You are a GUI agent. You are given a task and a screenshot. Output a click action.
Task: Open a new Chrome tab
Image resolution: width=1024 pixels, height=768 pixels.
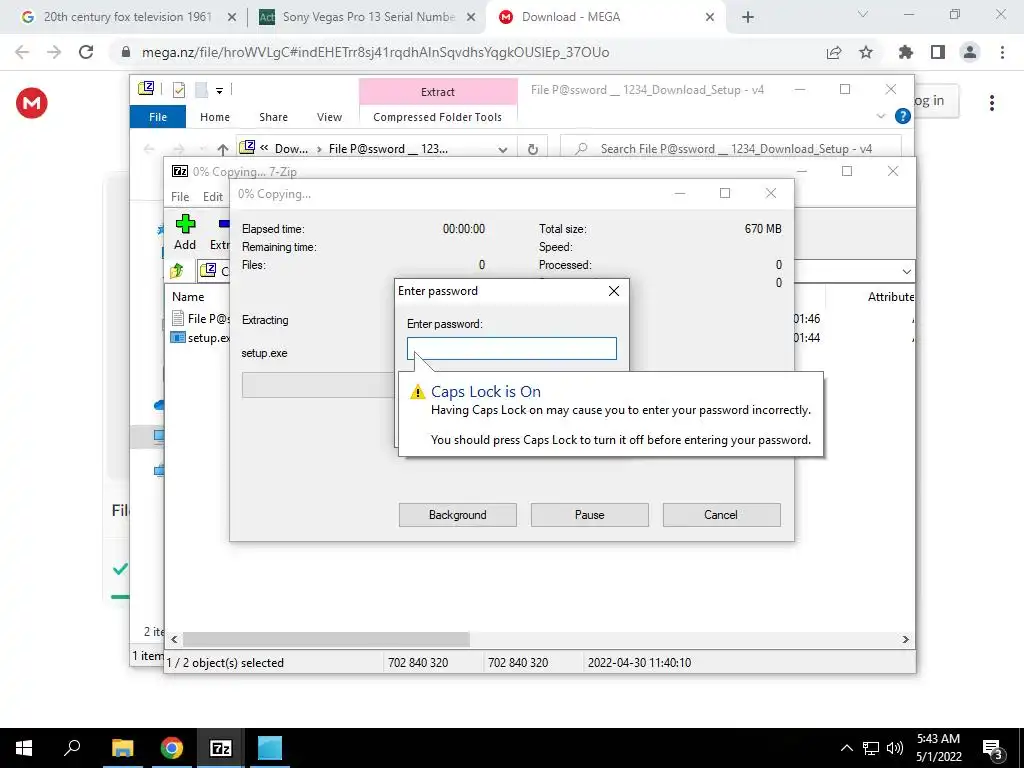pos(748,18)
